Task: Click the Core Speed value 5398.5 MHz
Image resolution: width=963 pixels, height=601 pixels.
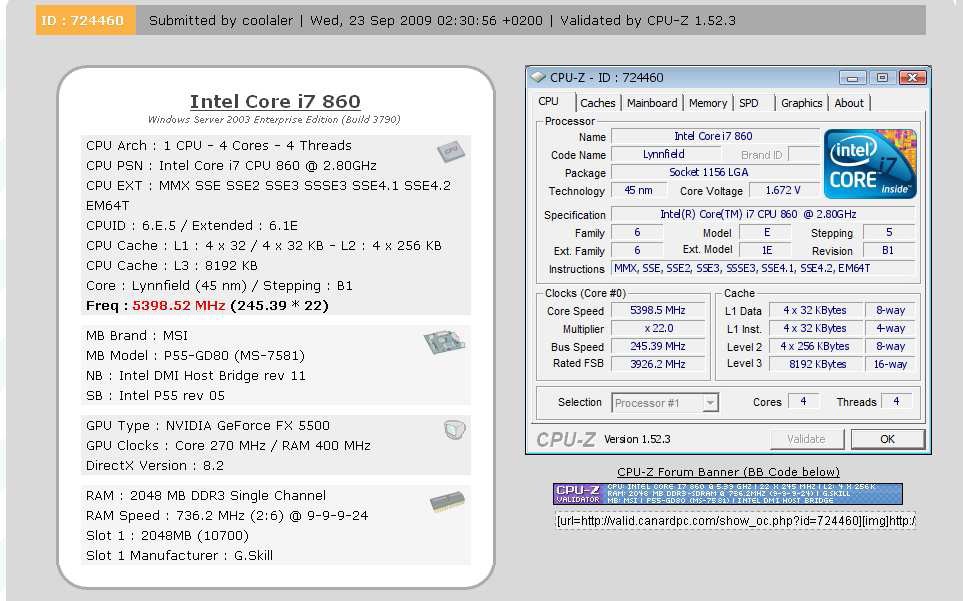Action: (x=658, y=311)
